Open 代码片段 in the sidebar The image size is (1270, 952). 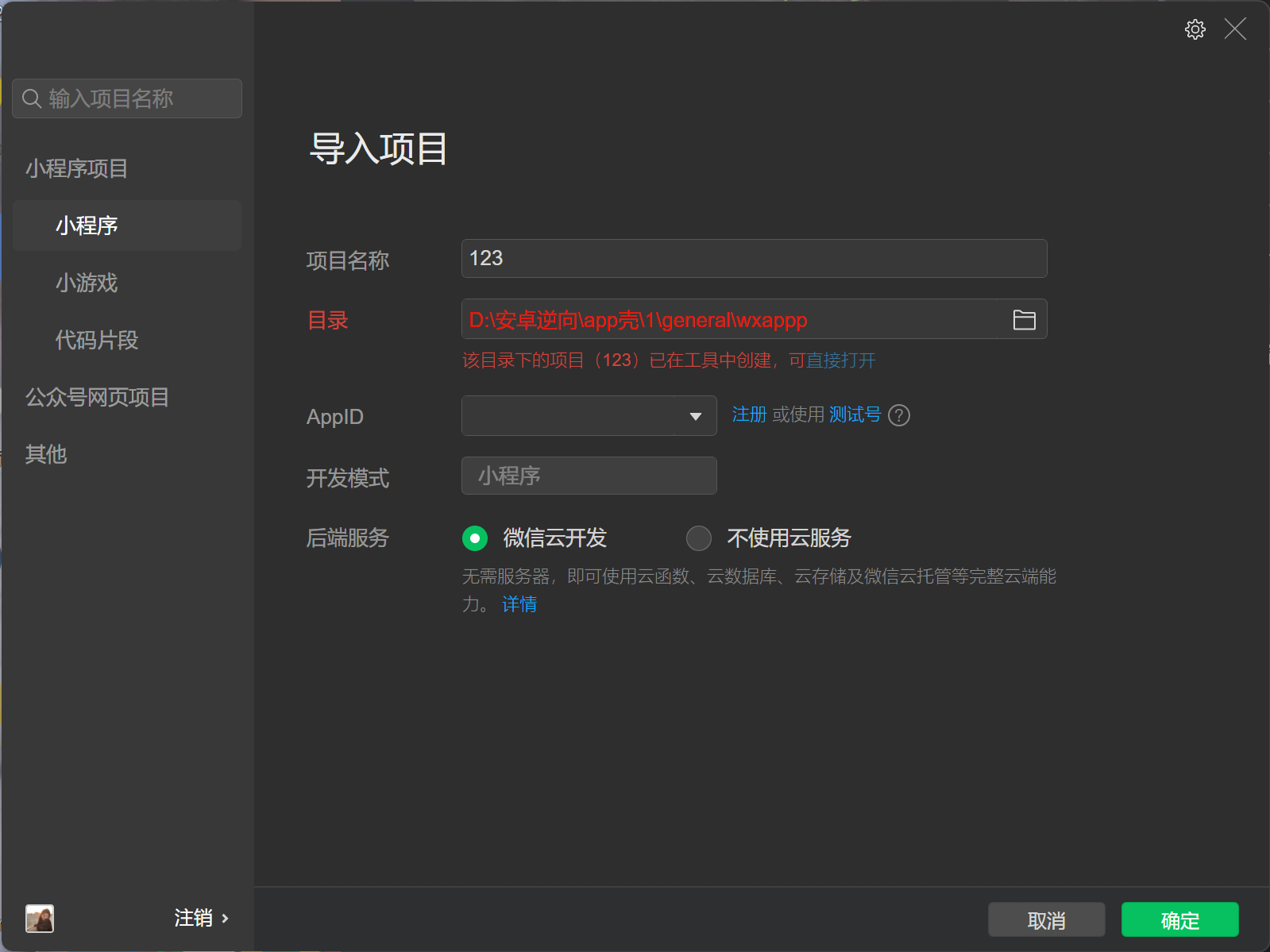[97, 341]
